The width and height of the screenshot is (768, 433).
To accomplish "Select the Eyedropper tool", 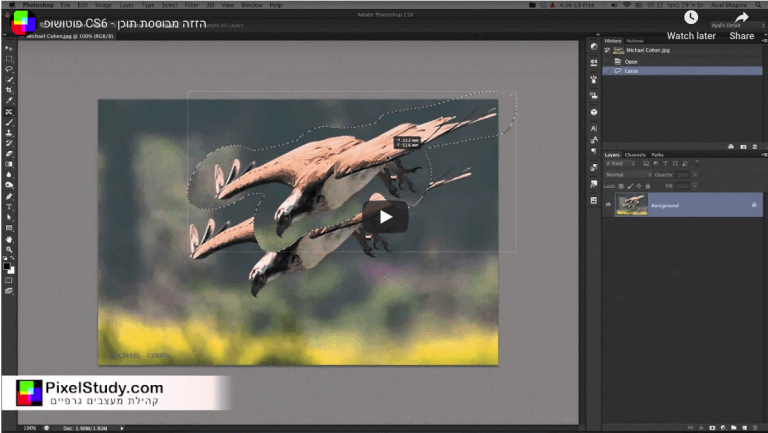I will pos(9,100).
